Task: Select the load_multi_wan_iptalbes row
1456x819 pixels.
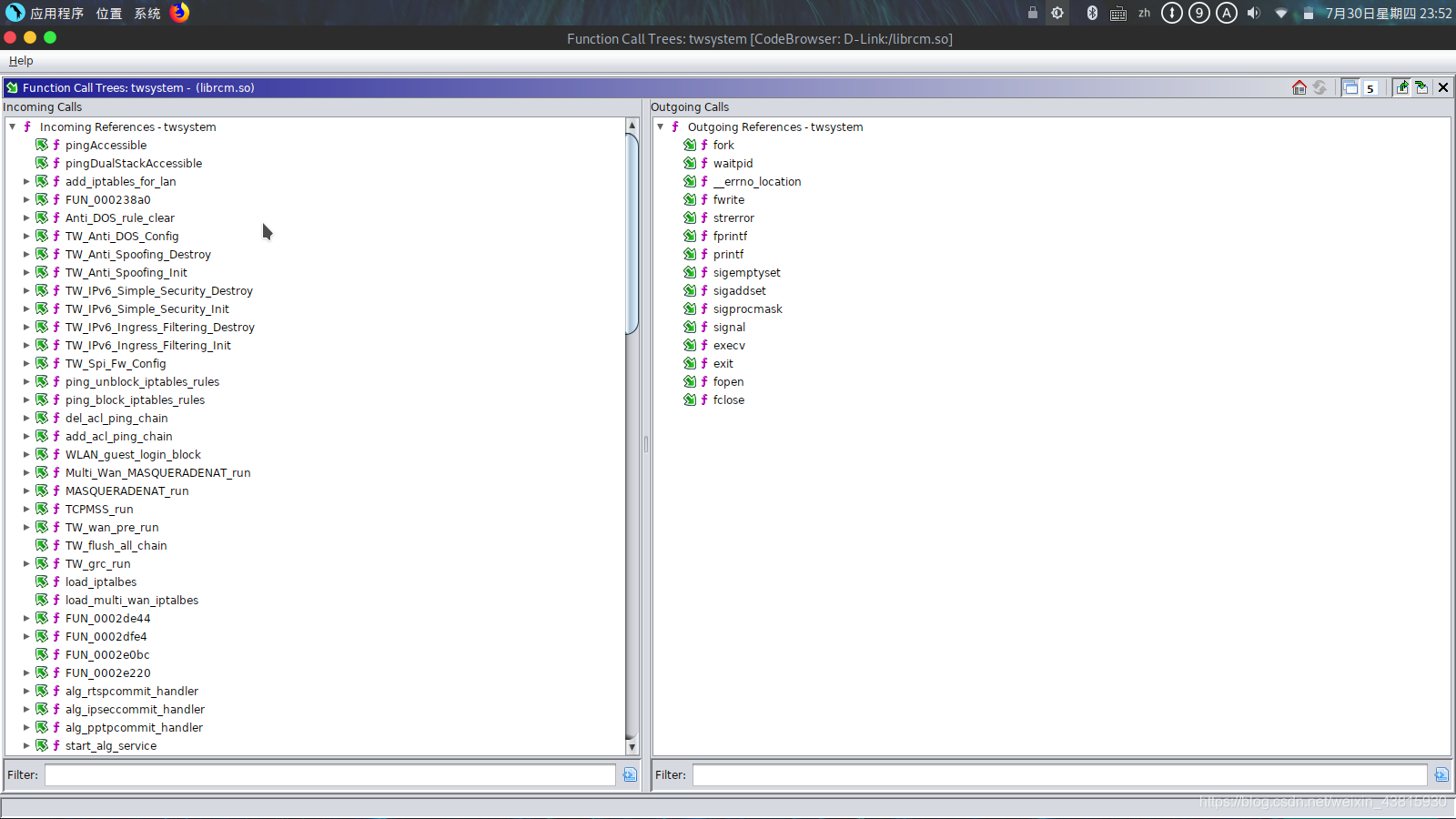Action: pyautogui.click(x=131, y=600)
